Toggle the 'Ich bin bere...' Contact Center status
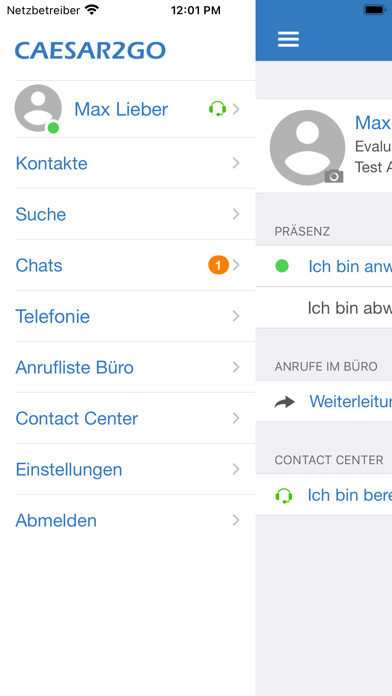The width and height of the screenshot is (392, 696). (x=324, y=495)
